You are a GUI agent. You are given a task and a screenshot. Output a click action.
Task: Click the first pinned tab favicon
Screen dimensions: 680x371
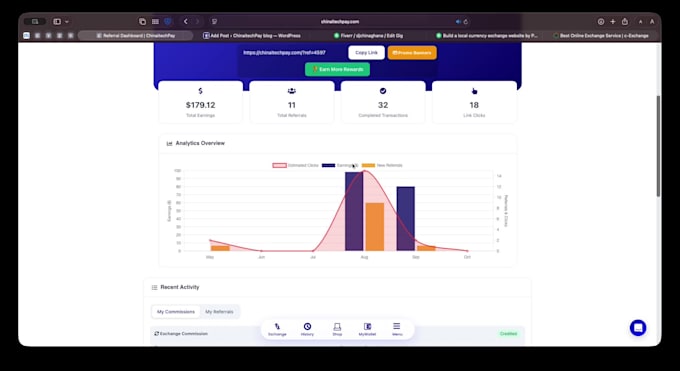(x=26, y=36)
